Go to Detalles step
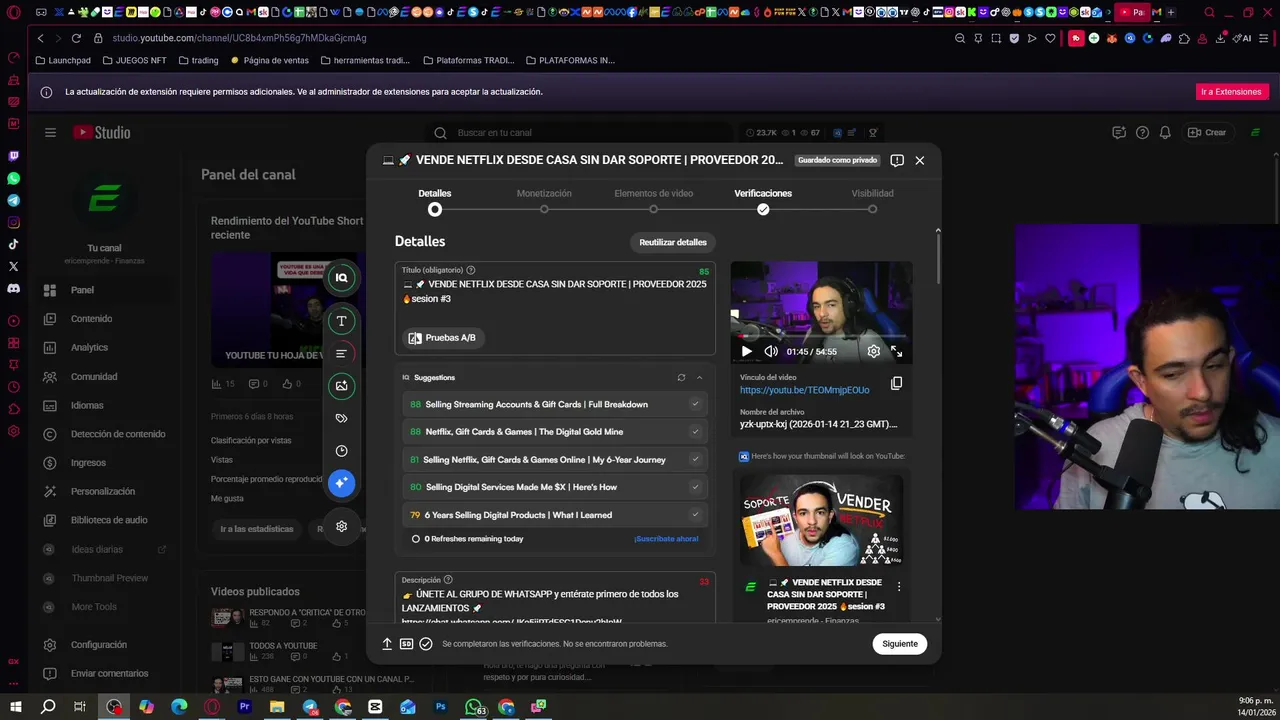1280x720 pixels. tap(434, 200)
